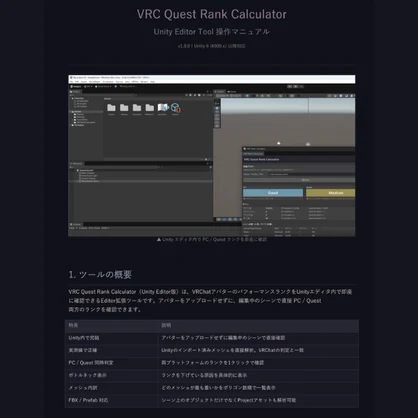Image resolution: width=418 pixels, height=418 pixels.
Task: Click the screenshot caption under the image
Action: 212,239
